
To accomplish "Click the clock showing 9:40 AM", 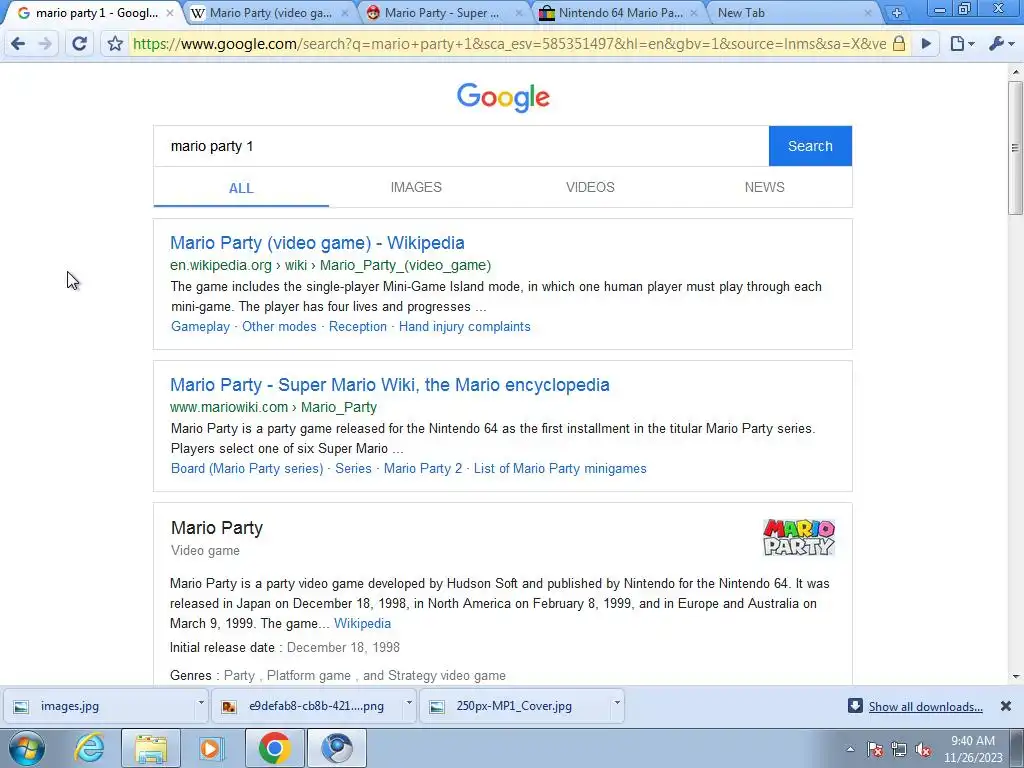I will (x=973, y=741).
